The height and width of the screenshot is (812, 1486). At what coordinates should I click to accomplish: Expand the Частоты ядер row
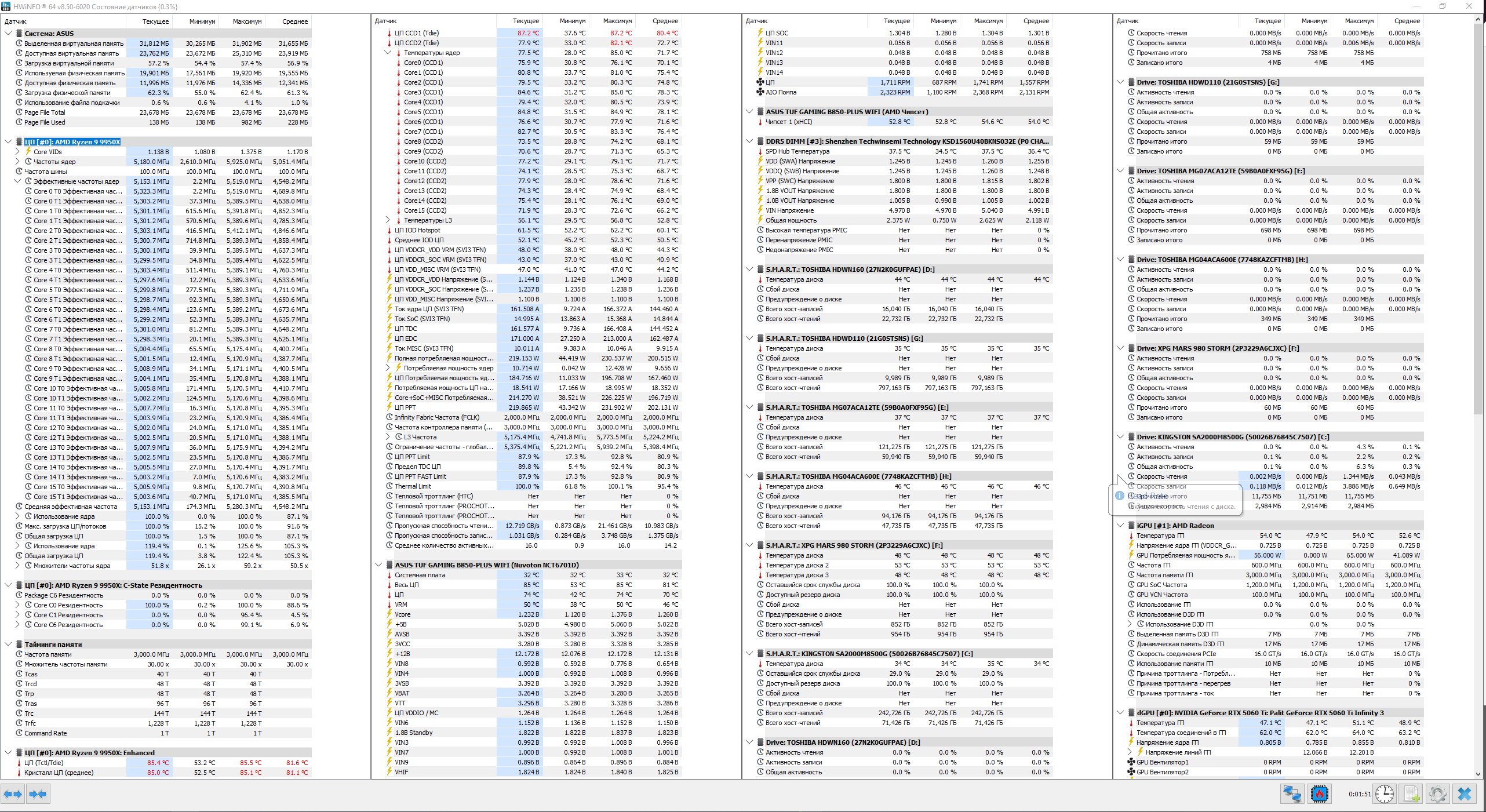coord(17,162)
